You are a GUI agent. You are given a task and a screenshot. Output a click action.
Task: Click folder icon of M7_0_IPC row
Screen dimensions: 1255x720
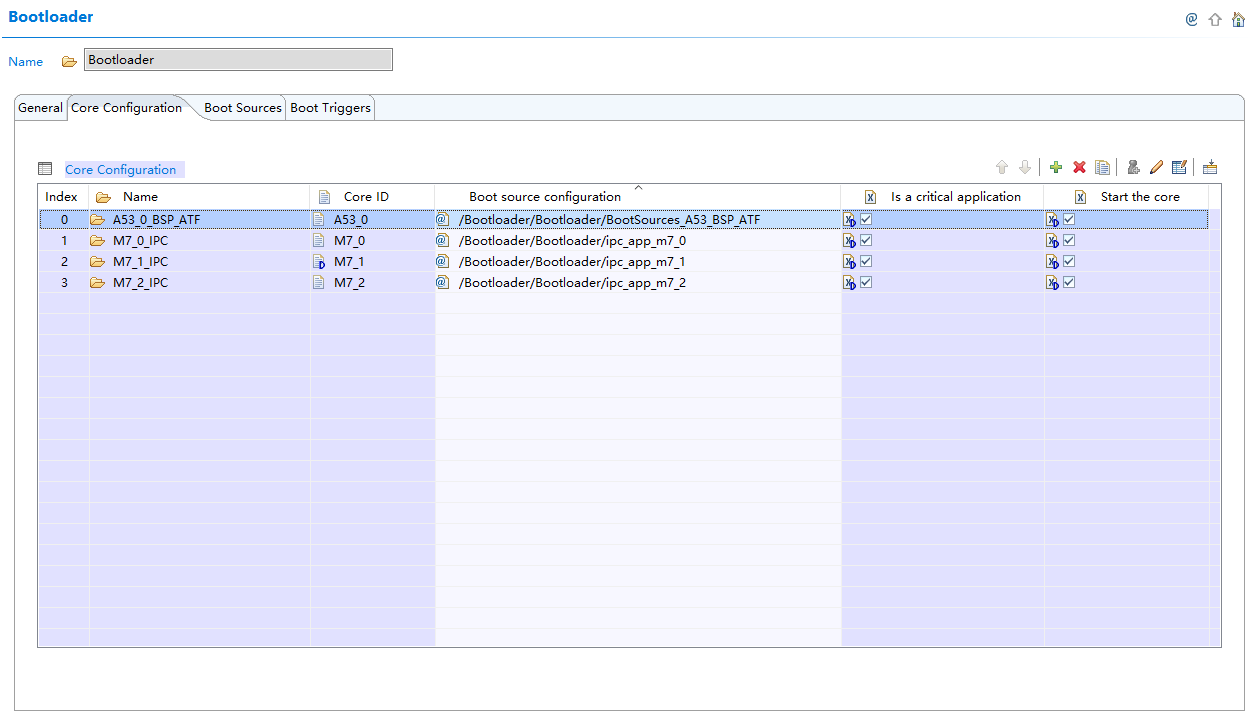(x=98, y=241)
